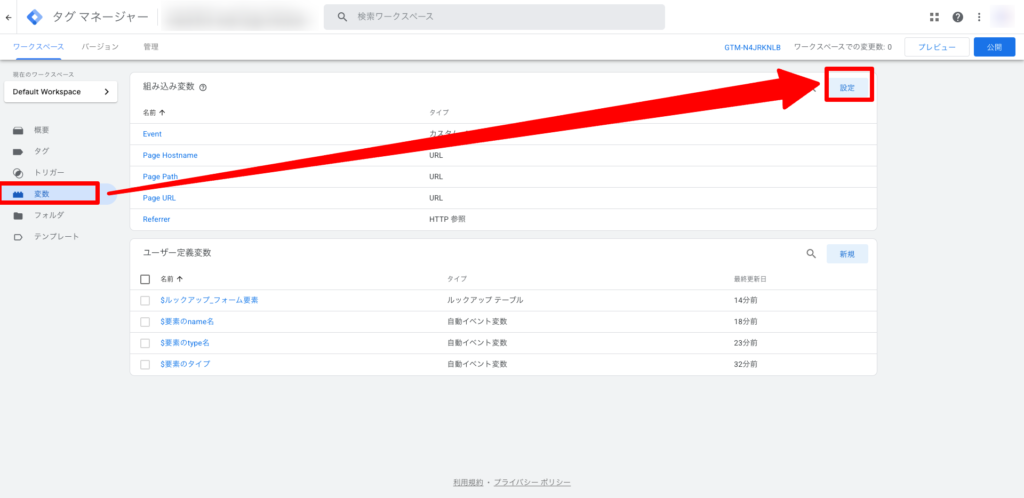The height and width of the screenshot is (498, 1024).
Task: Sort built-in variables by 名前 column
Action: (x=154, y=113)
